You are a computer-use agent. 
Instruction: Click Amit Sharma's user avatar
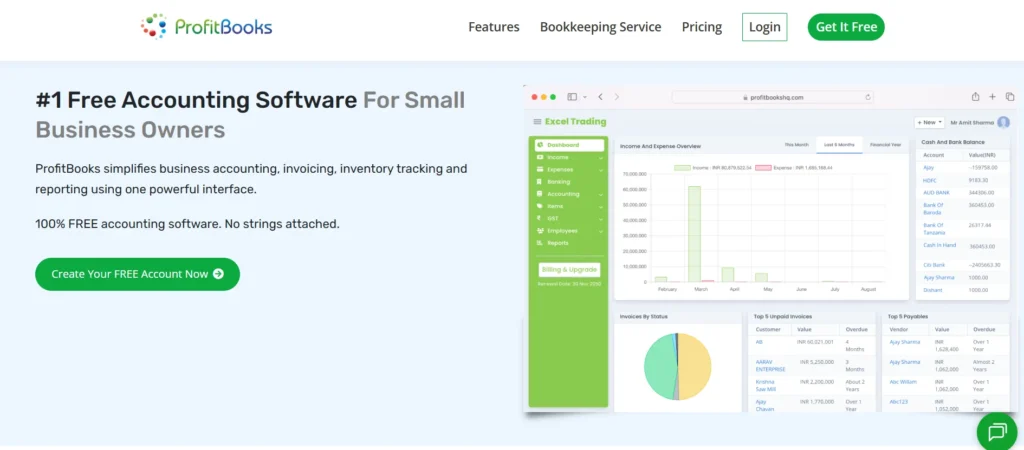point(1004,122)
